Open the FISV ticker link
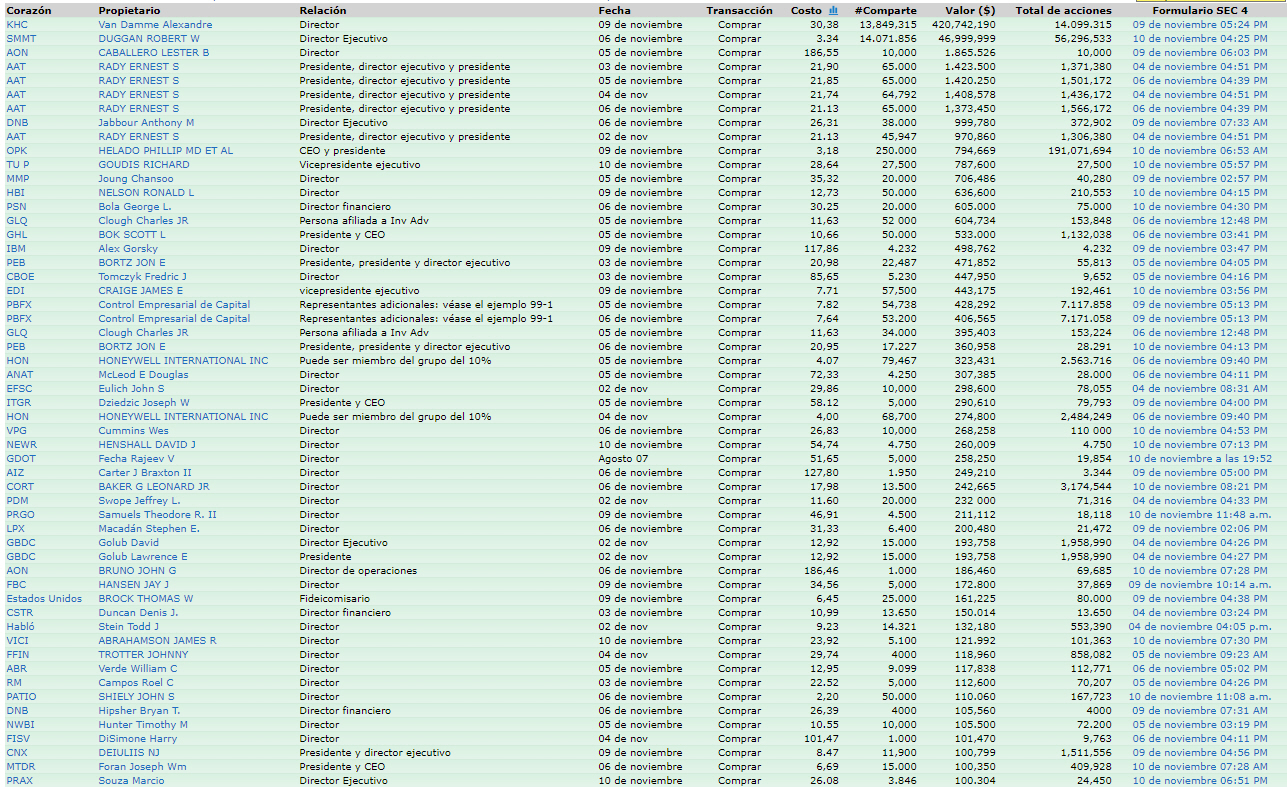This screenshot has height=788, width=1287. (x=18, y=738)
